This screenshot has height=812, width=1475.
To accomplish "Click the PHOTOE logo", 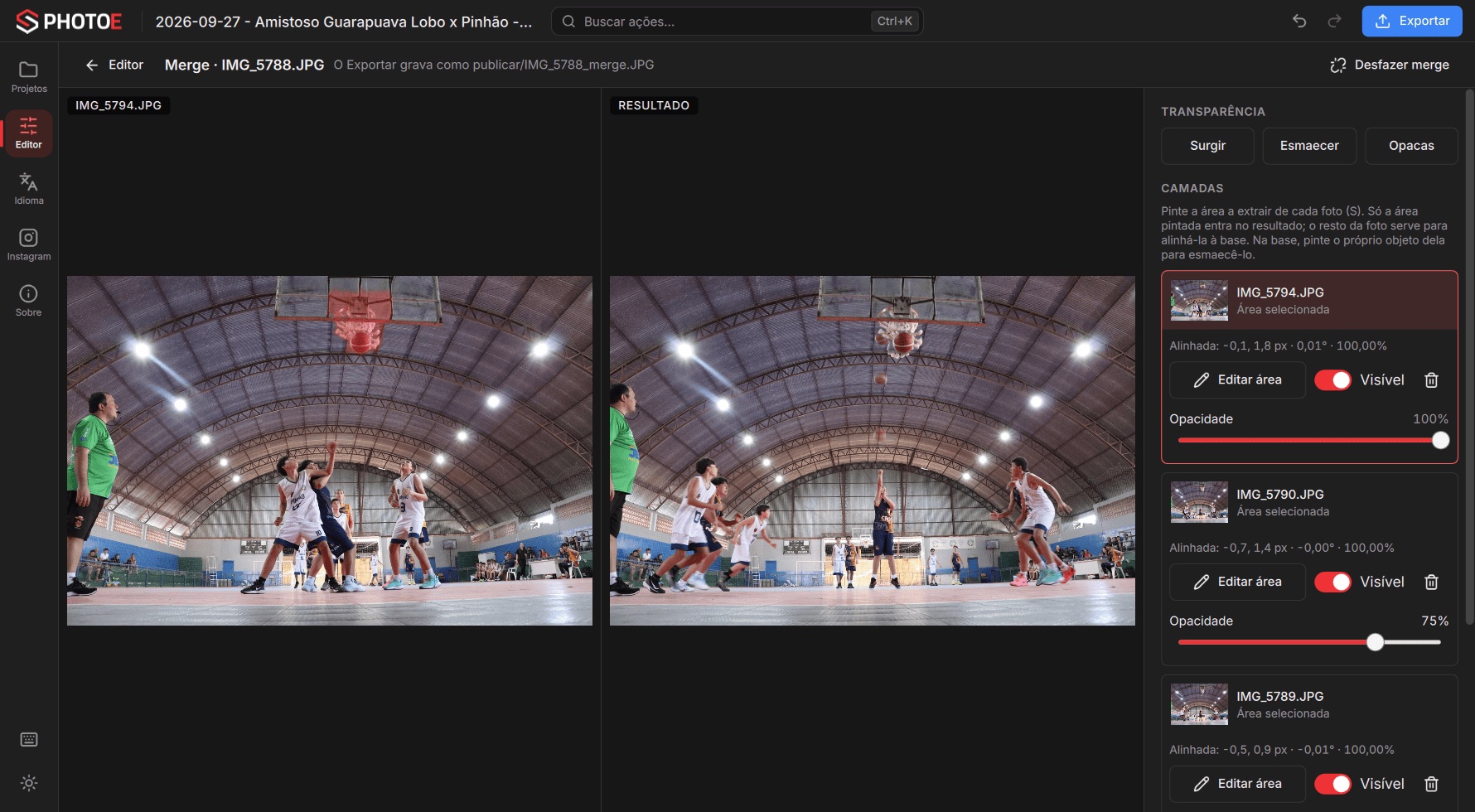I will pos(69,22).
